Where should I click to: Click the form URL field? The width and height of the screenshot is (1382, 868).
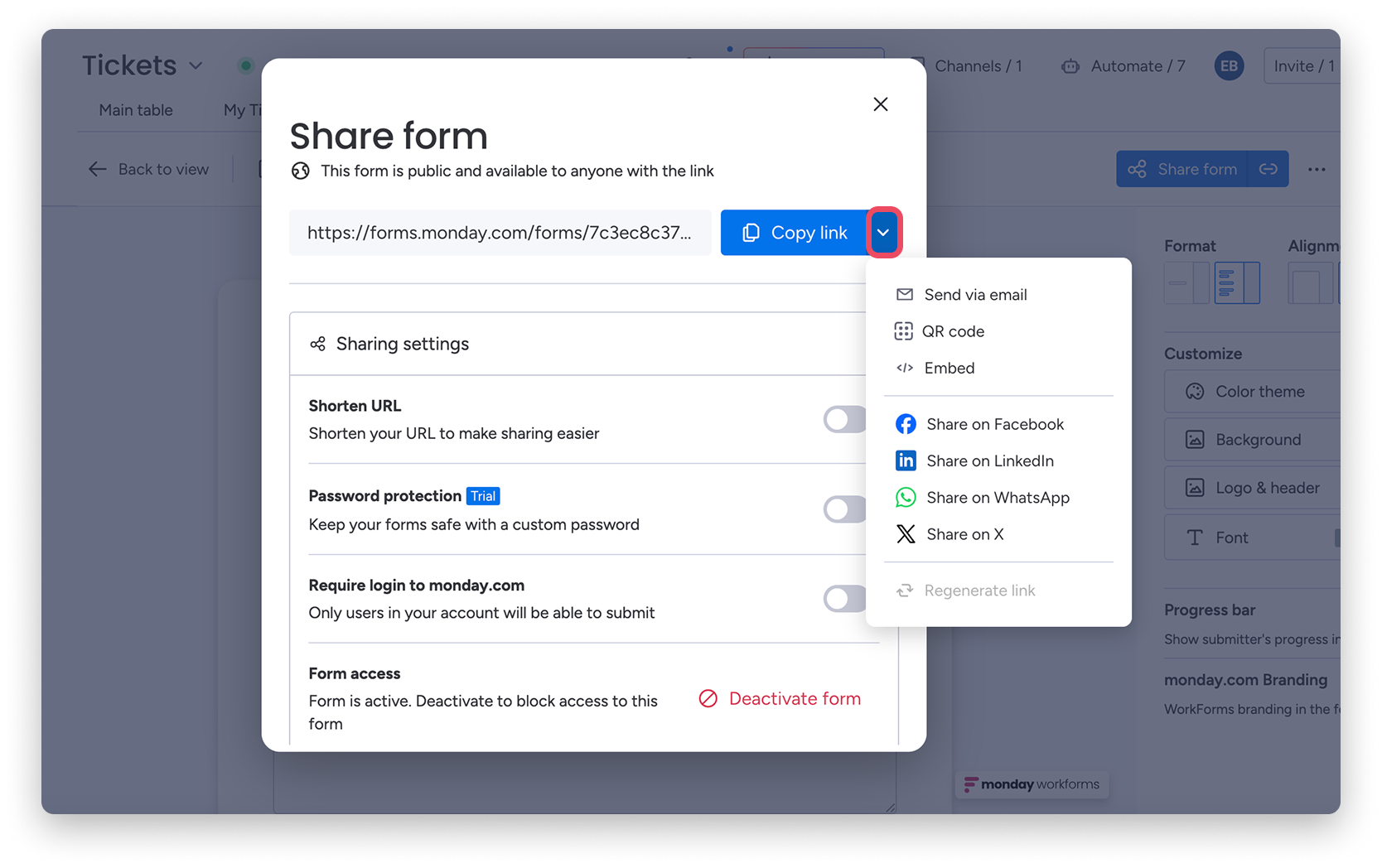[500, 233]
